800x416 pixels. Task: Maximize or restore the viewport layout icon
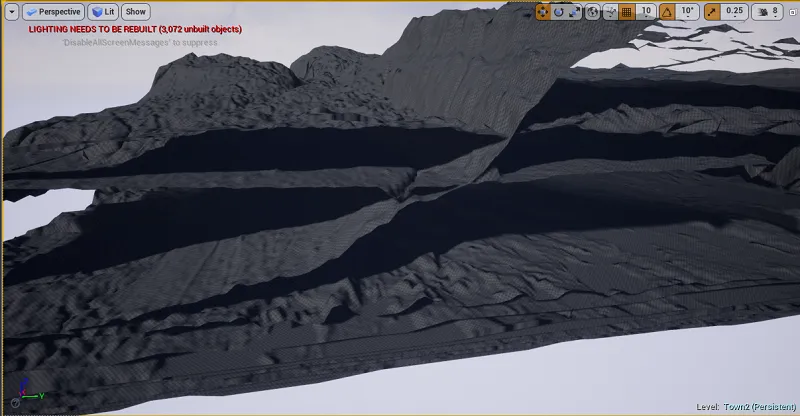(x=793, y=12)
